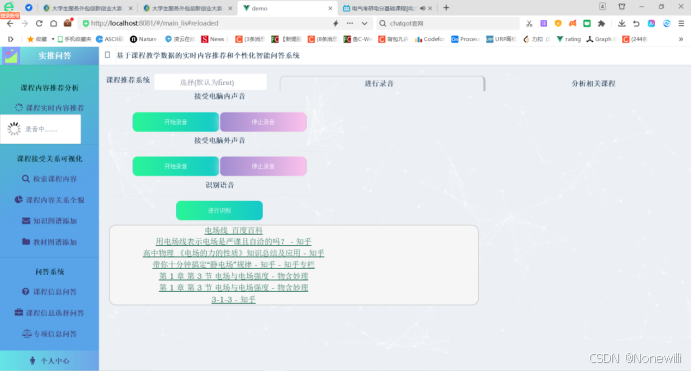Open the News bookmark
The width and height of the screenshot is (692, 372).
tap(213, 39)
